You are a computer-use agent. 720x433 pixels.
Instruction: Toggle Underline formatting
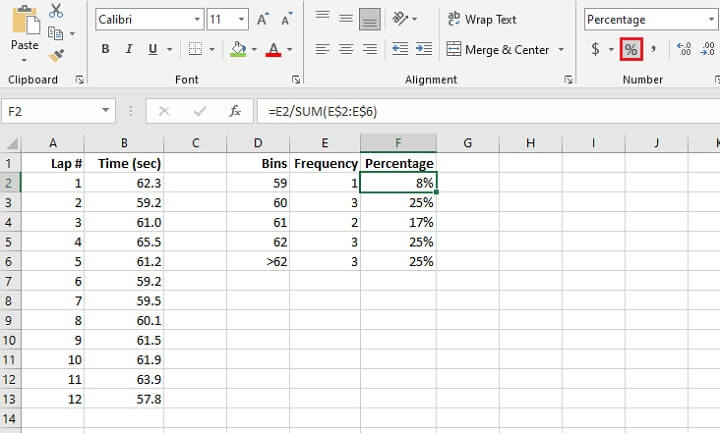153,49
